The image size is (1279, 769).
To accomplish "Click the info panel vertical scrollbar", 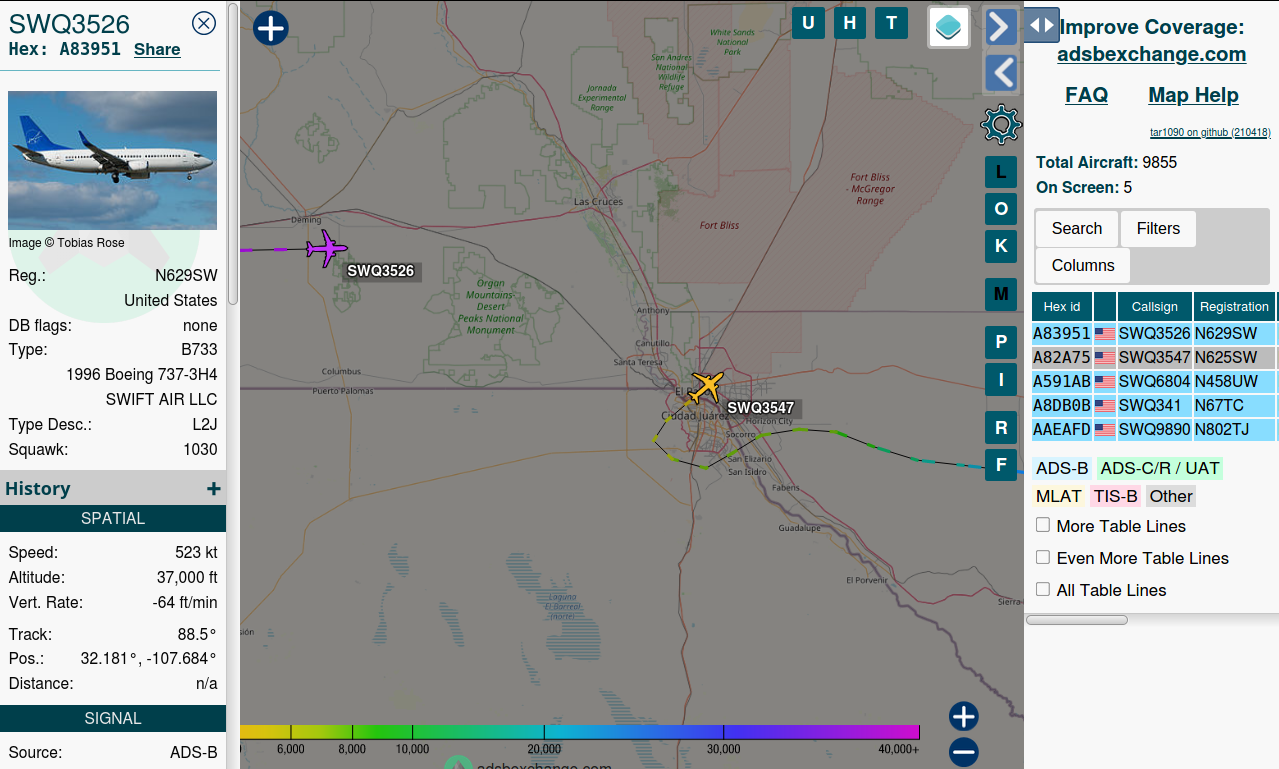I will click(233, 152).
